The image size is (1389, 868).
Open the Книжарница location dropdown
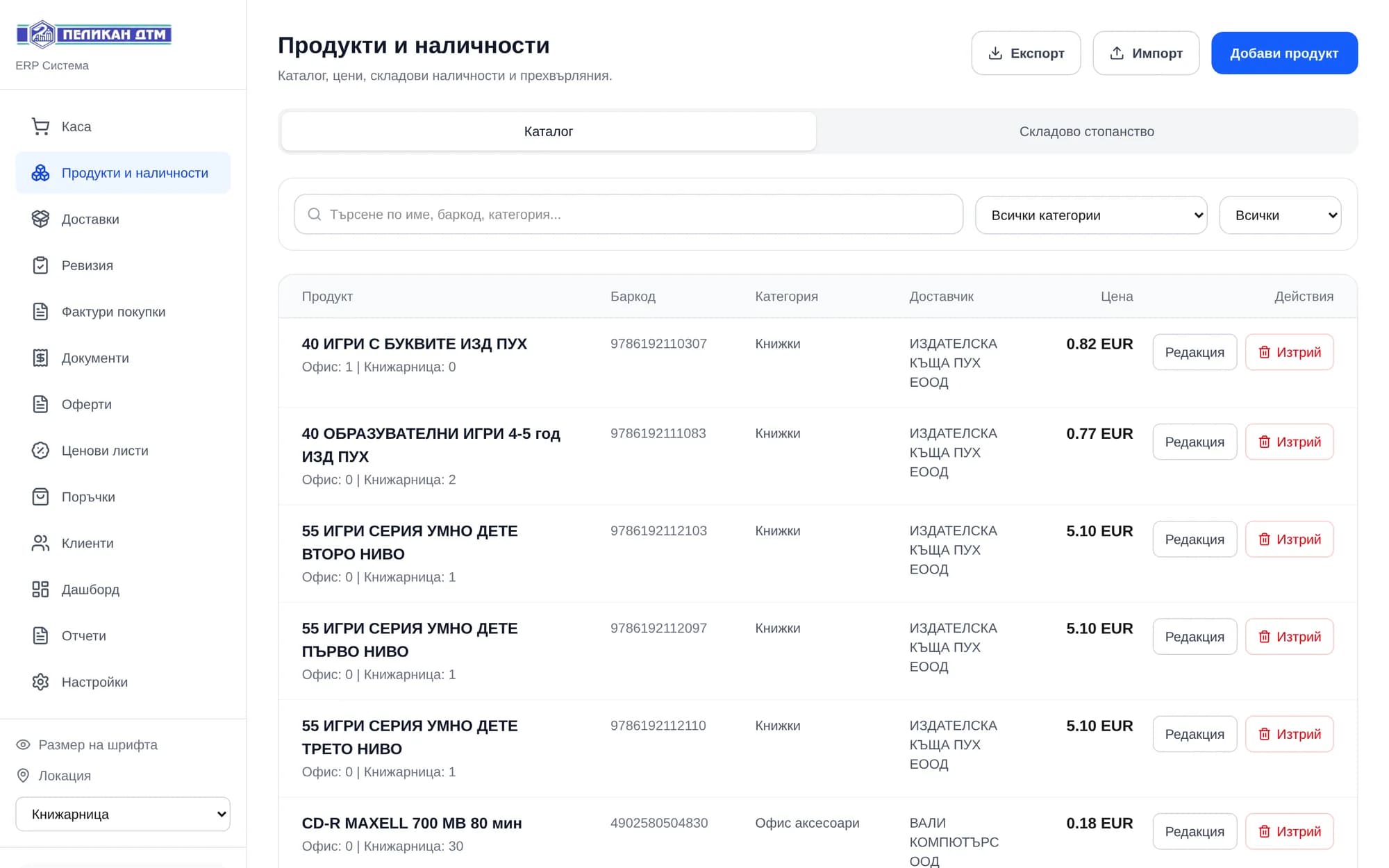coord(123,814)
